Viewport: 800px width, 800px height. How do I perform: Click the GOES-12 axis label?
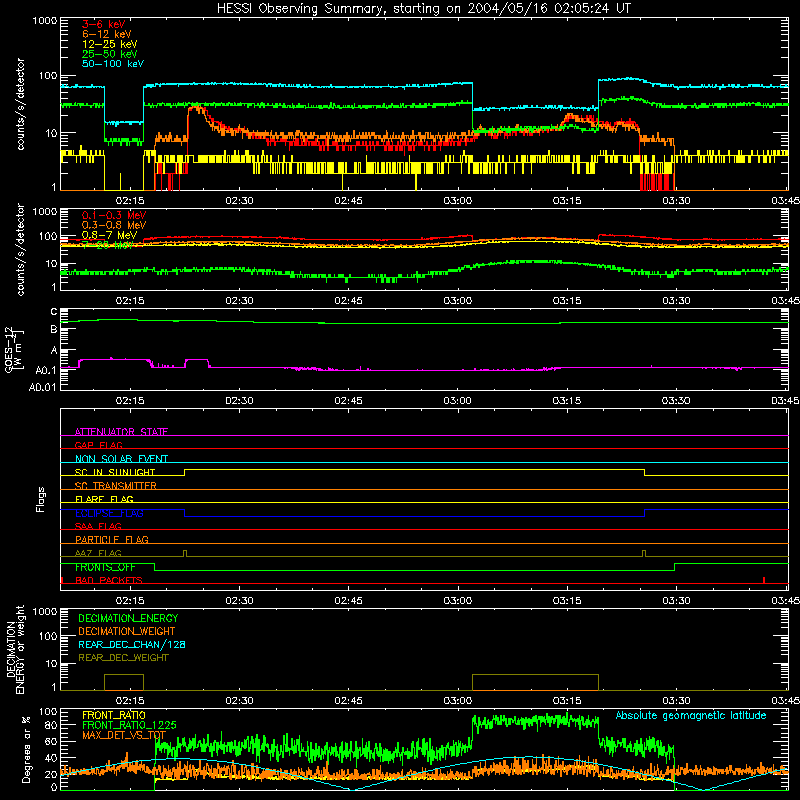pyautogui.click(x=14, y=349)
